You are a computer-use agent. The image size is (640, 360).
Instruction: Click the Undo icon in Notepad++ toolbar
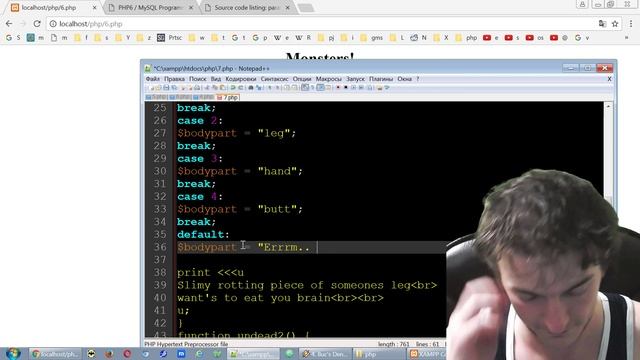[x=233, y=88]
